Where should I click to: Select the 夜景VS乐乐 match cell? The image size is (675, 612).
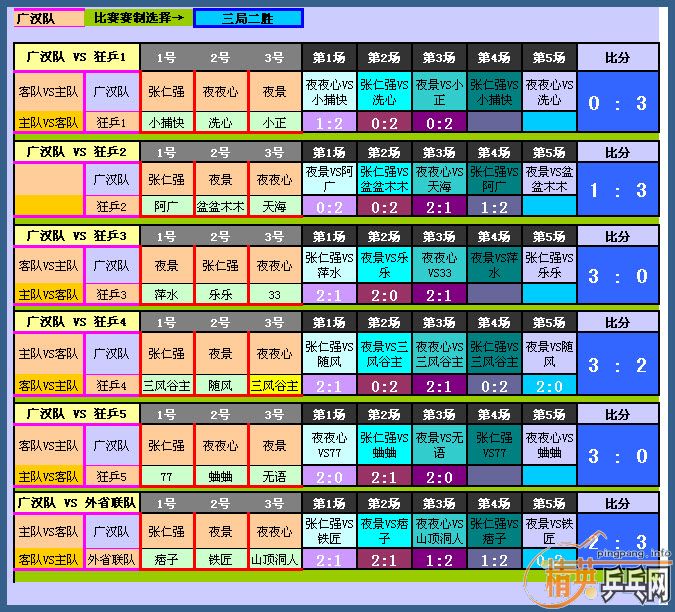[x=384, y=265]
